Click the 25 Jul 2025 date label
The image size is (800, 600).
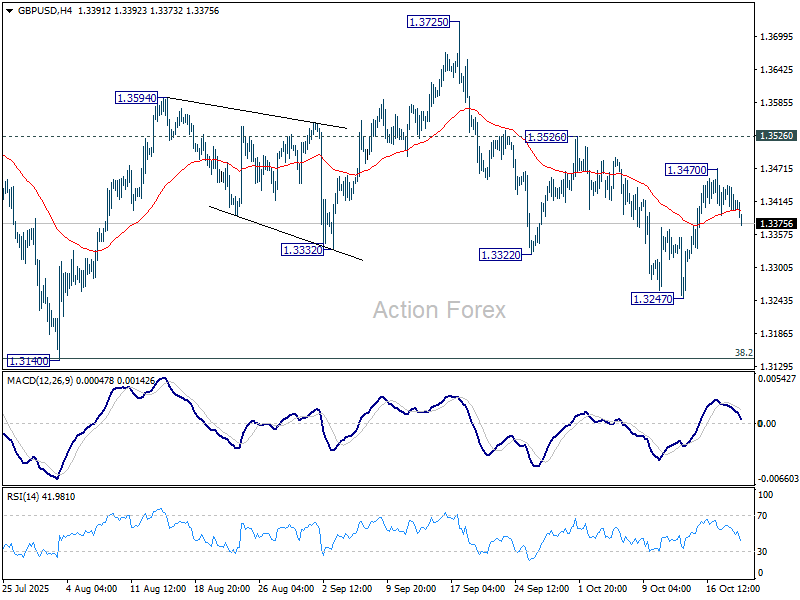27,586
